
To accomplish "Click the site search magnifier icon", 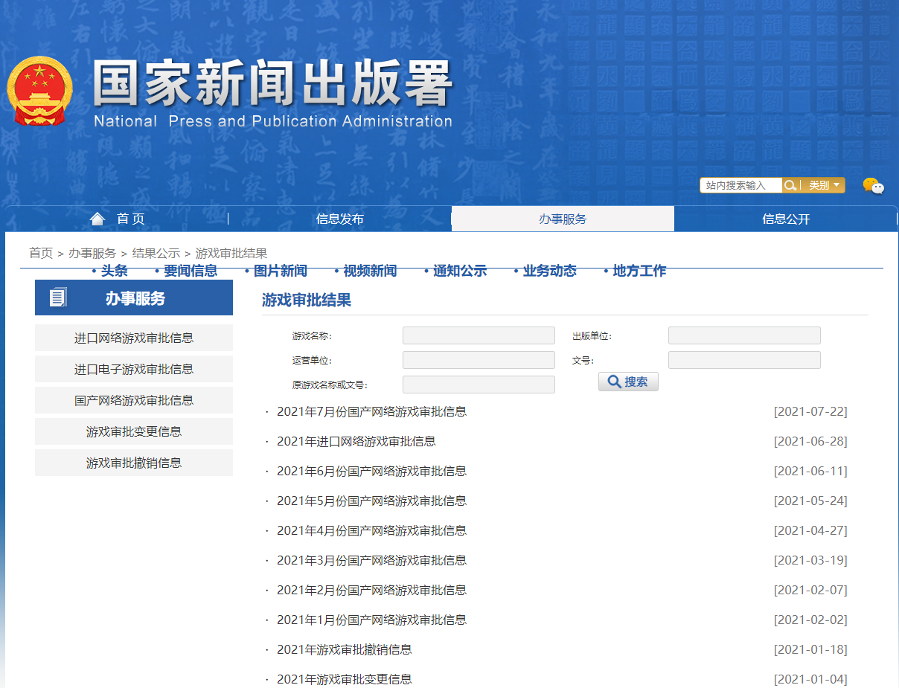I will [x=791, y=186].
